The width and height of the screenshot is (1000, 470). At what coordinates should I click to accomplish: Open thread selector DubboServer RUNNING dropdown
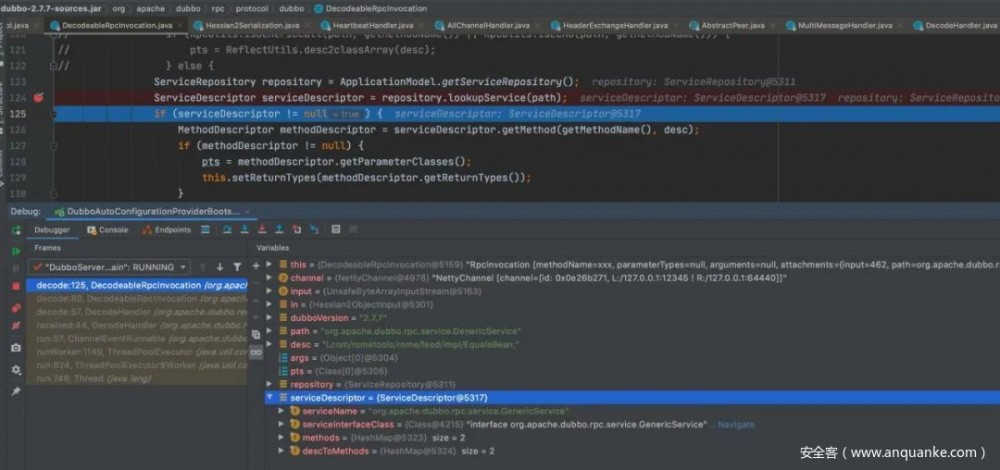109,267
